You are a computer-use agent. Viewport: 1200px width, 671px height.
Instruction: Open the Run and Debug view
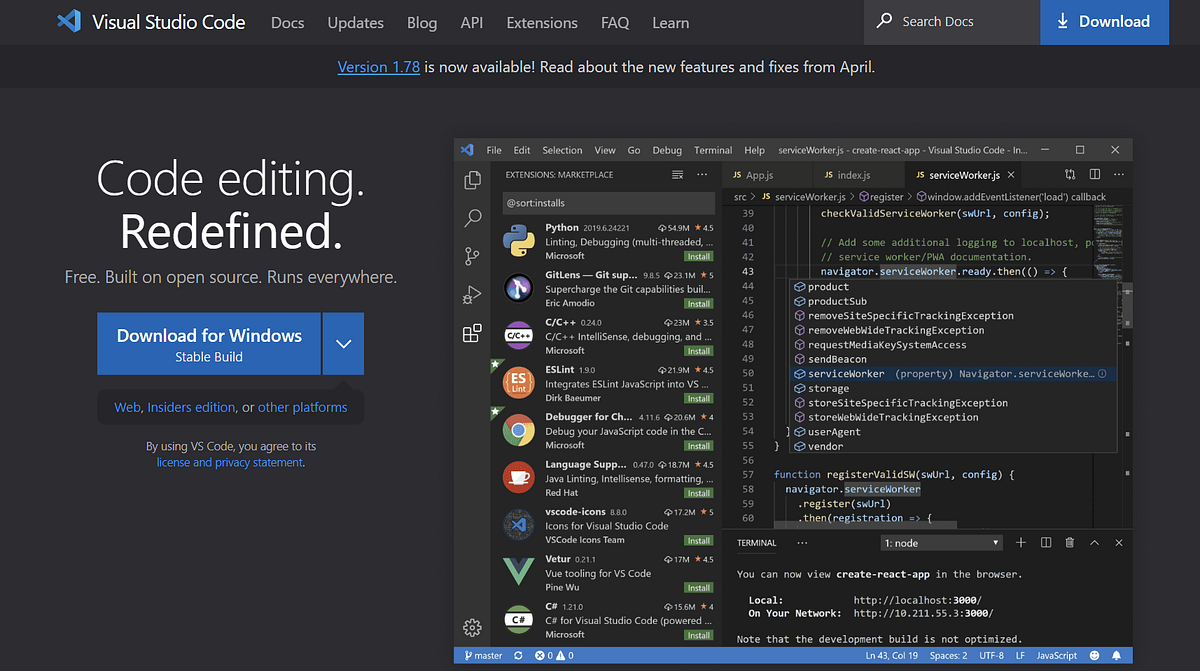[x=472, y=294]
